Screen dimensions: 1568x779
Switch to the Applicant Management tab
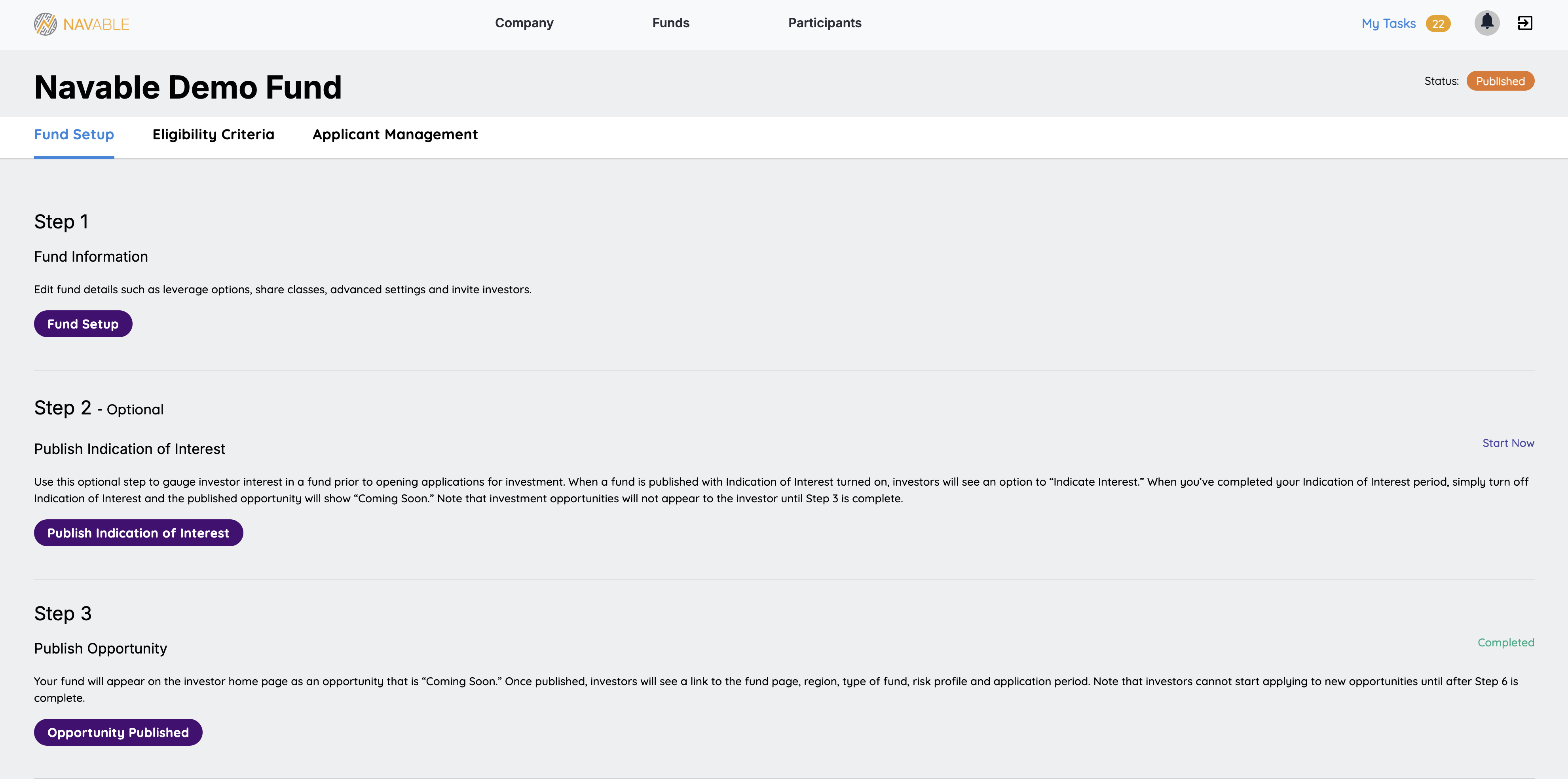(x=395, y=135)
